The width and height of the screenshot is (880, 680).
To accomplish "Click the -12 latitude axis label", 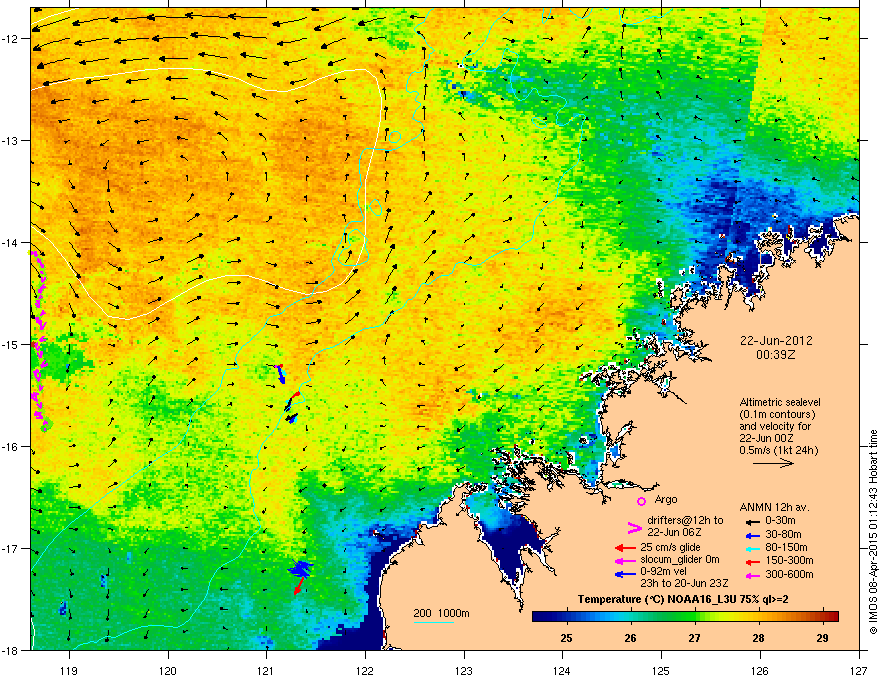I will tap(11, 39).
